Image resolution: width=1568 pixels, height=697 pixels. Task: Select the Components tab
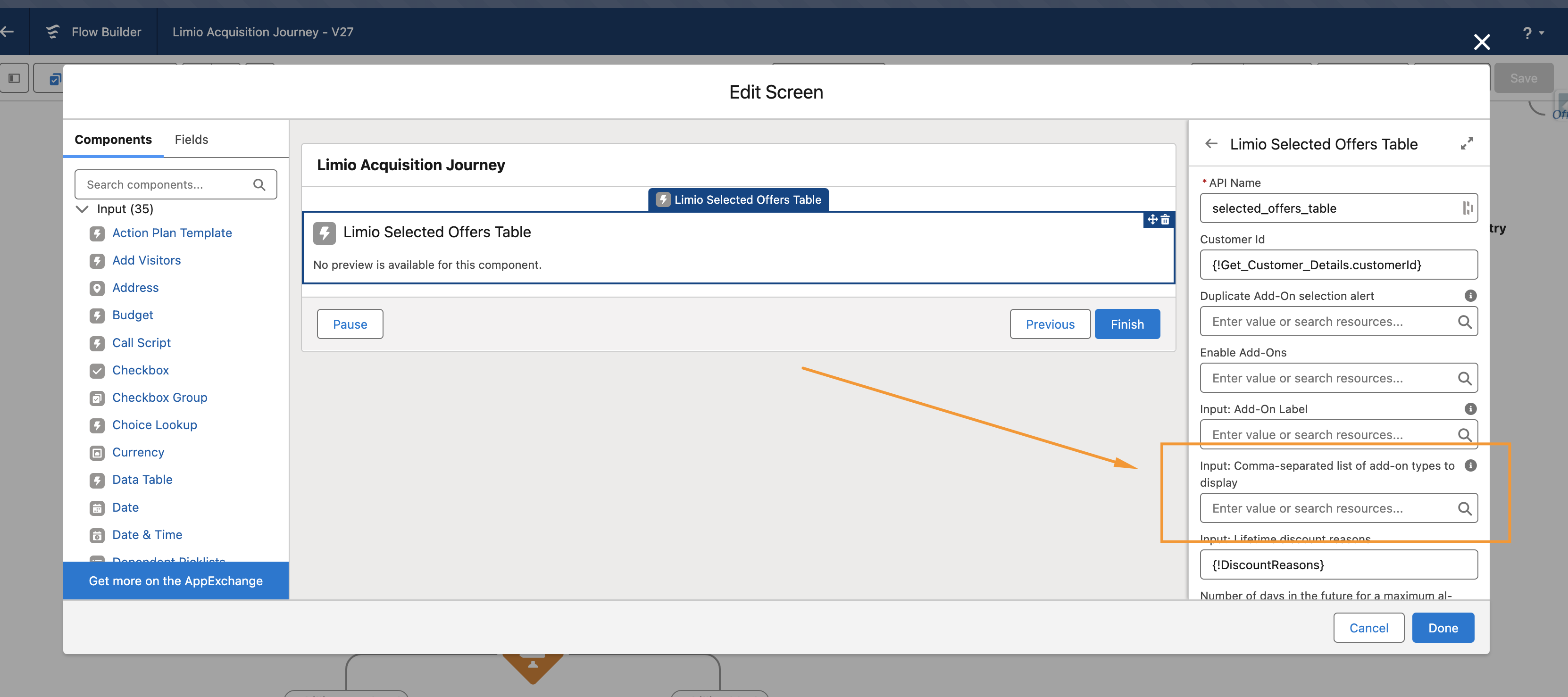113,140
